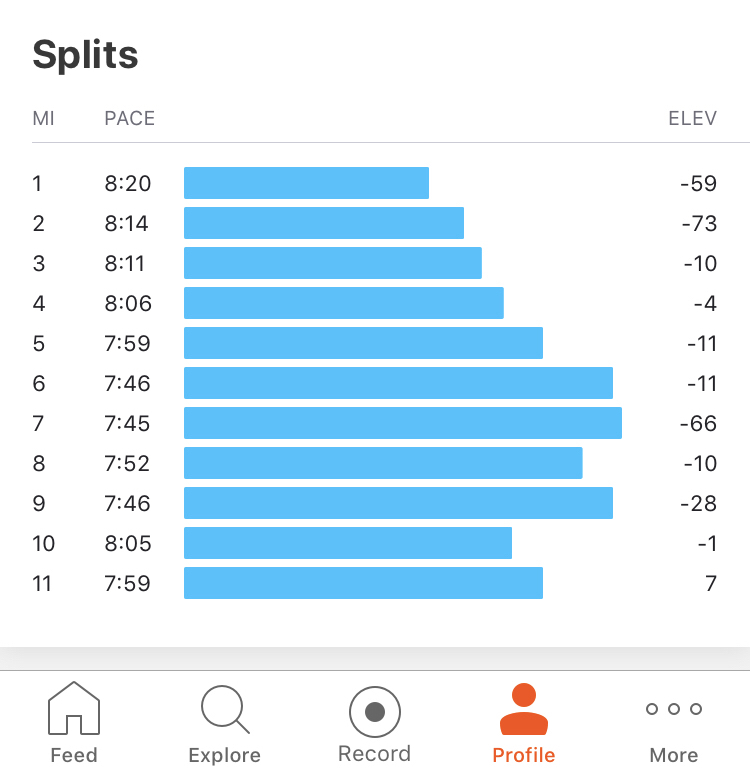Click the 7:45 pace value
The image size is (750, 769).
click(127, 423)
